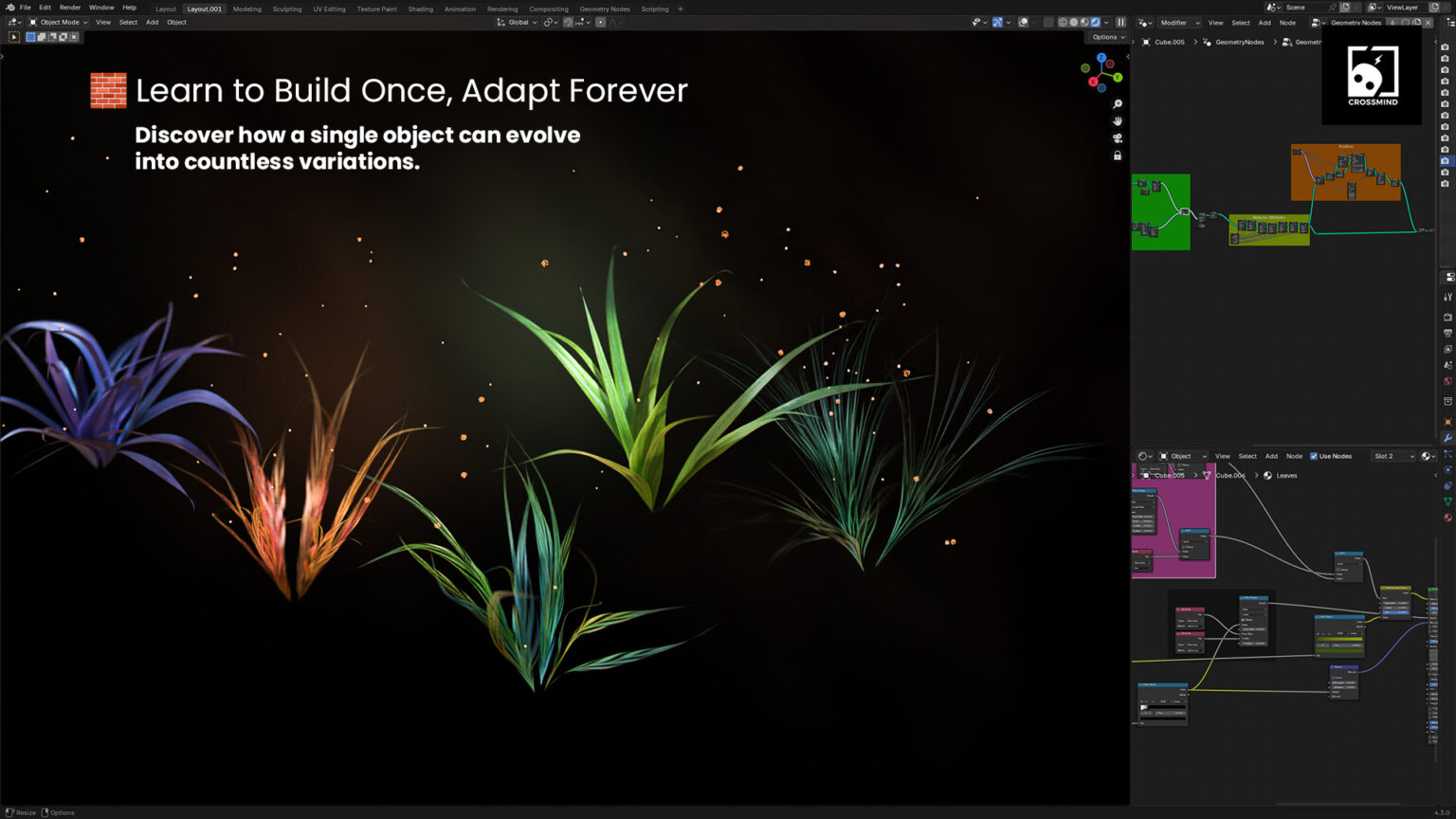
Task: Toggle the viewport overlays button
Action: tap(1024, 23)
